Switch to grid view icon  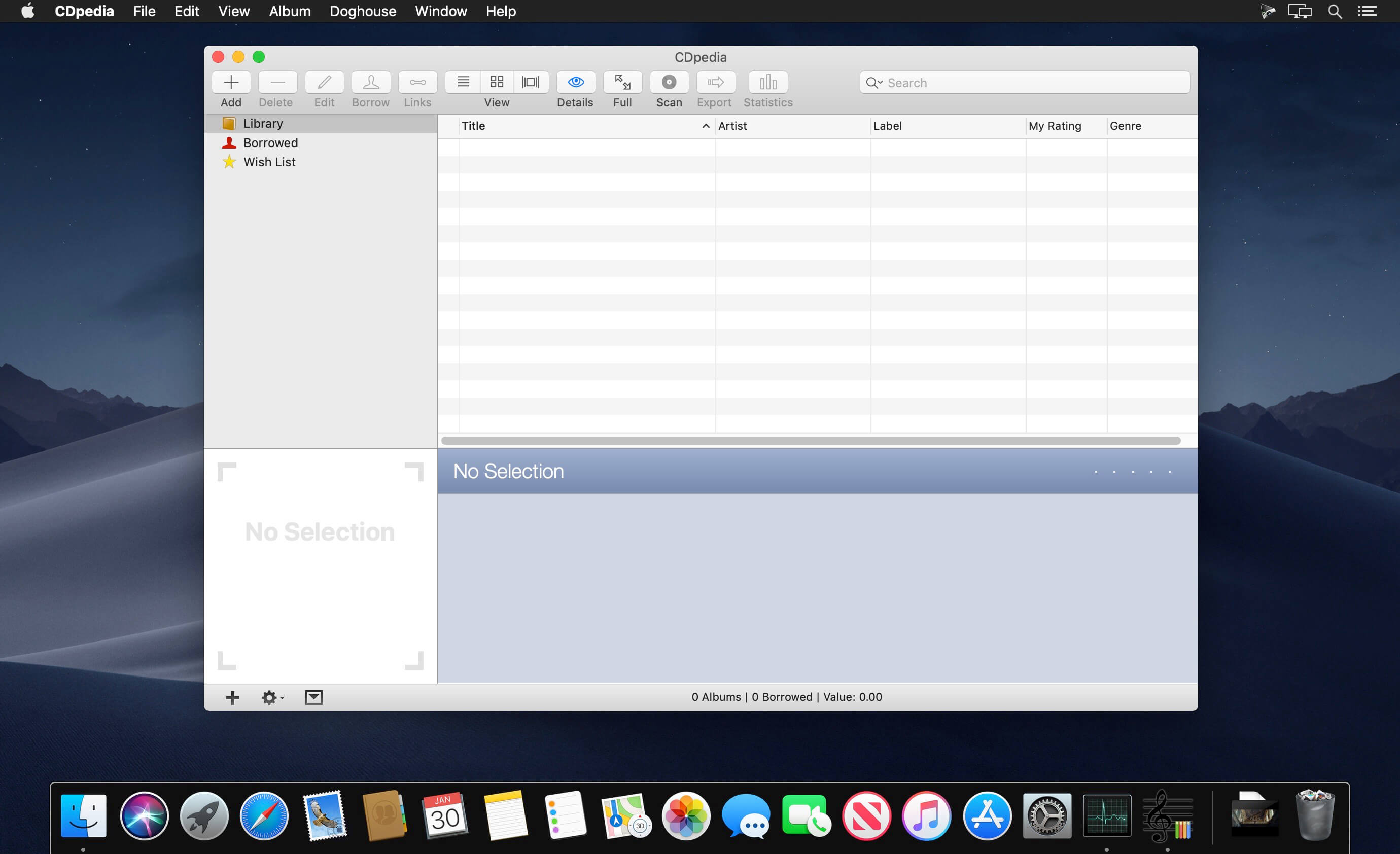pyautogui.click(x=497, y=82)
